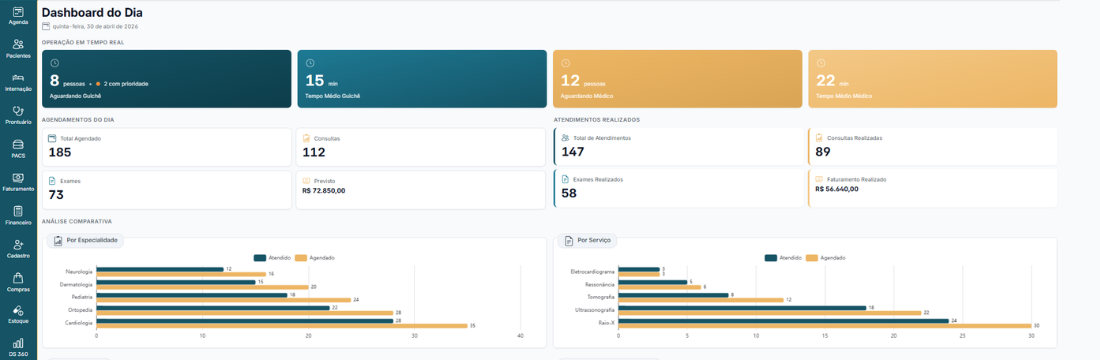Click the Total de Atendimentos value 147
The image size is (1100, 360).
(573, 151)
